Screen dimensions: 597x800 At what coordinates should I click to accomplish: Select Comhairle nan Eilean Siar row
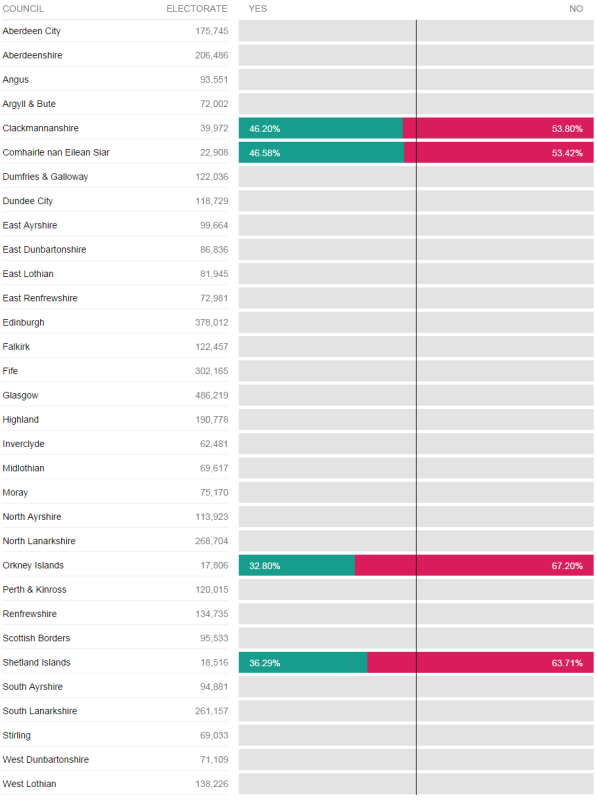[298, 153]
